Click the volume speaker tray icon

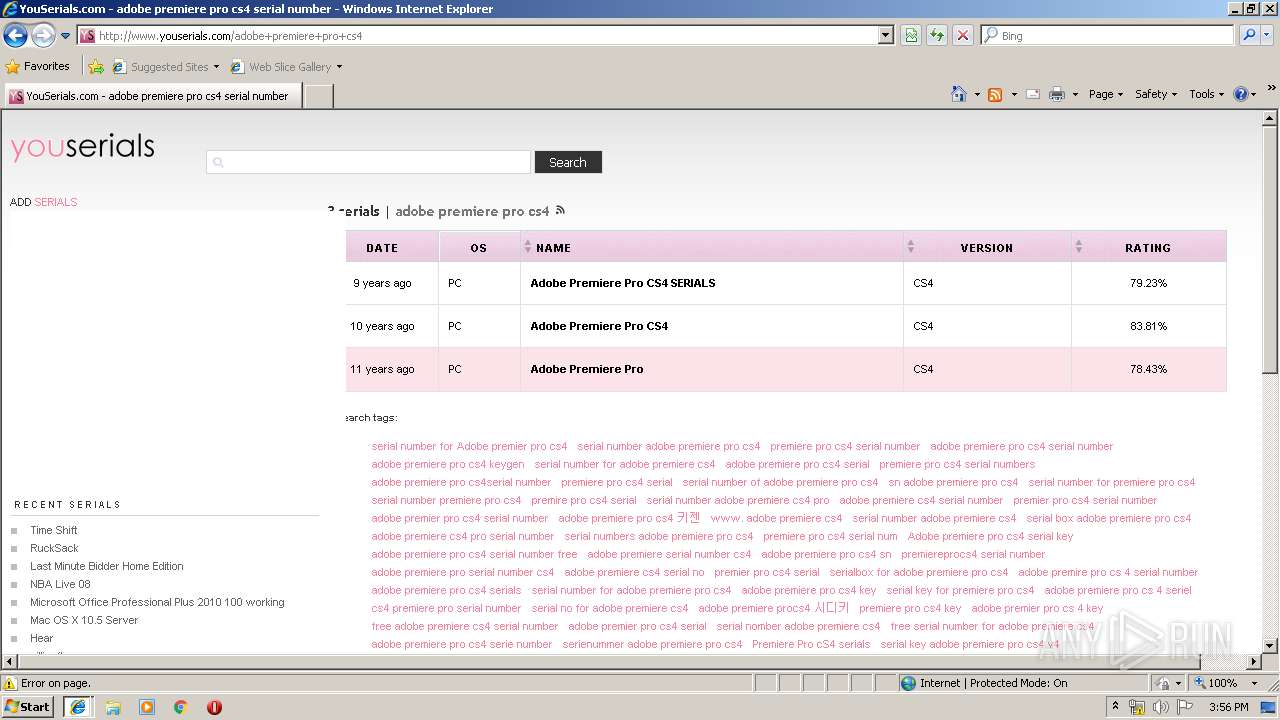1160,707
